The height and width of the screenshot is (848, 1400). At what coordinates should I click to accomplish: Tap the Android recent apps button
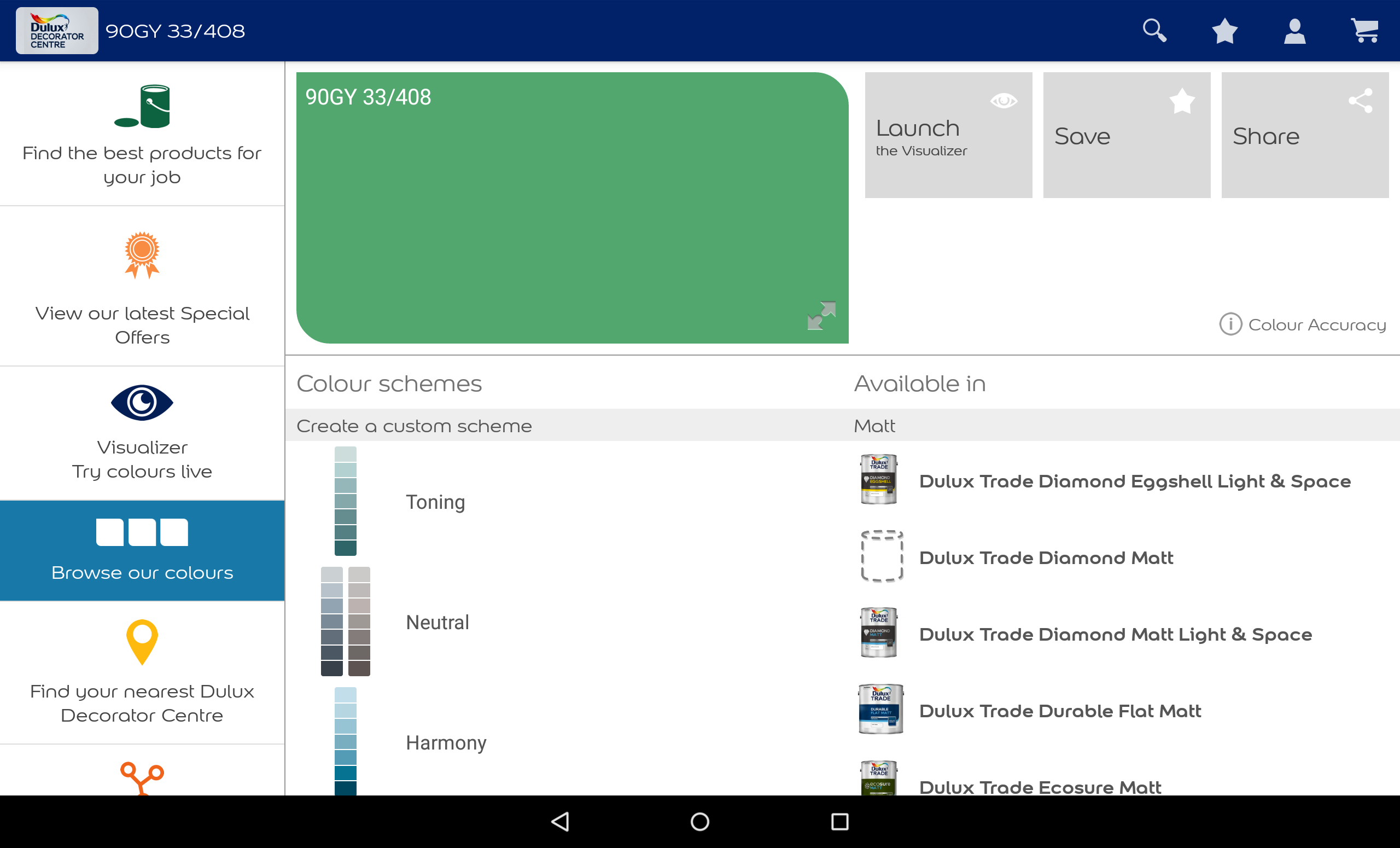pyautogui.click(x=840, y=821)
